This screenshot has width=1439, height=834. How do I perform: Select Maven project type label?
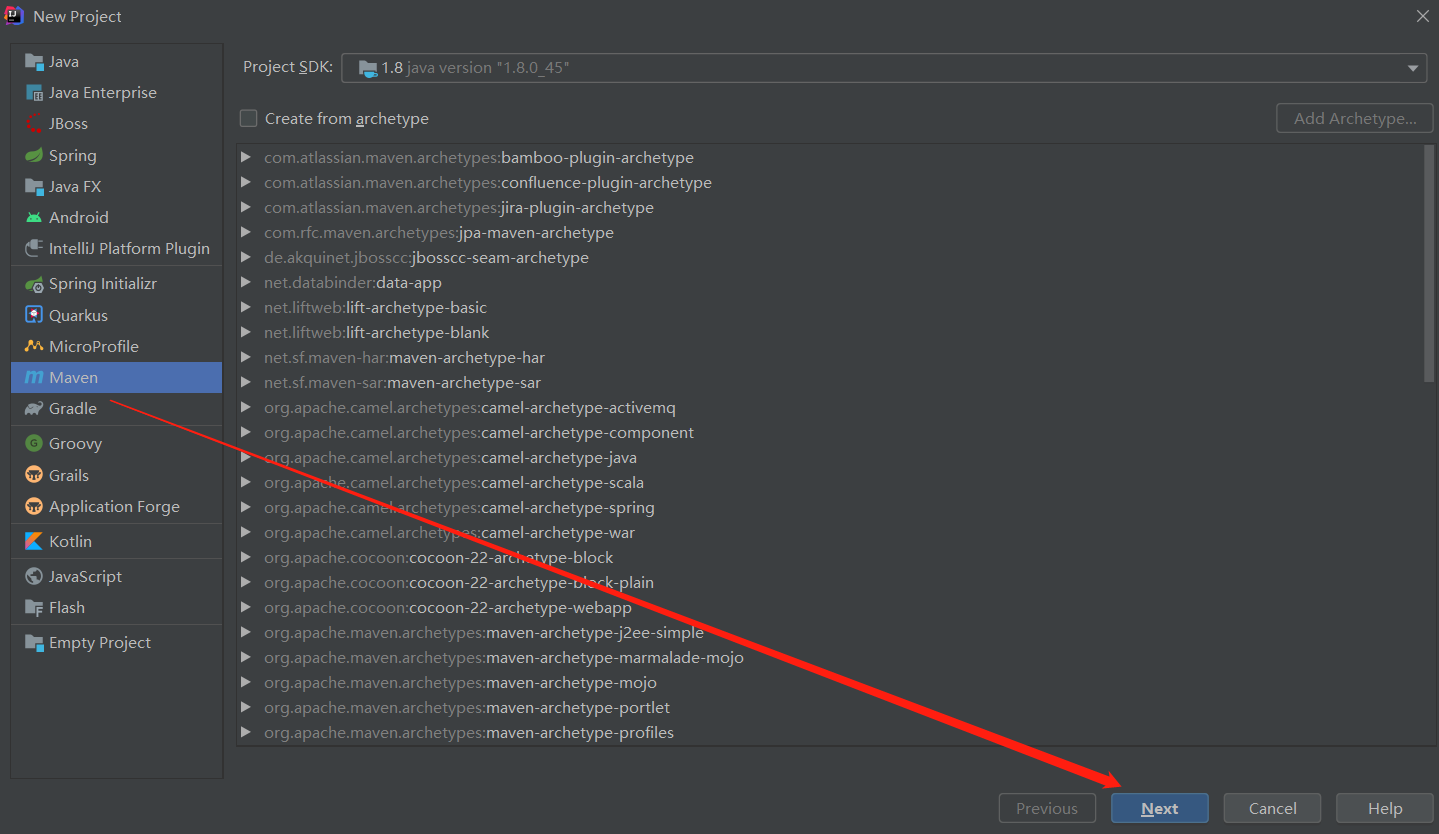74,378
